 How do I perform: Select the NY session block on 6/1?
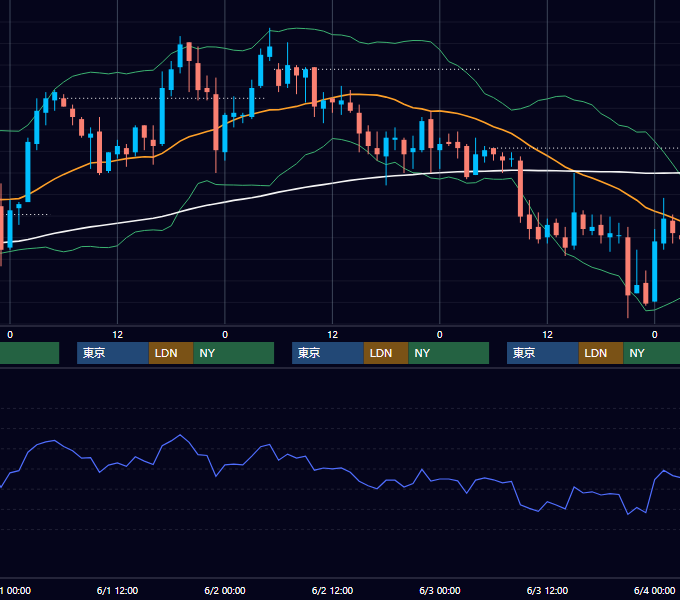click(x=234, y=353)
